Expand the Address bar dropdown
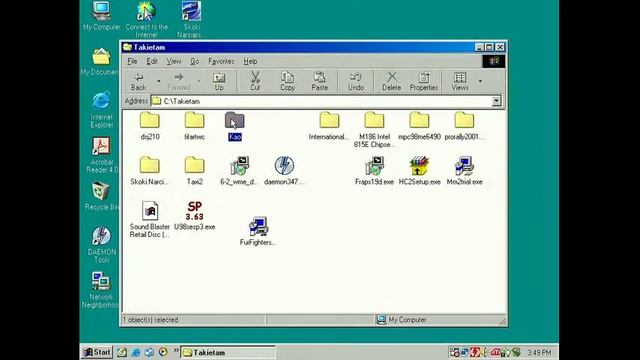The height and width of the screenshot is (360, 640). pos(496,101)
